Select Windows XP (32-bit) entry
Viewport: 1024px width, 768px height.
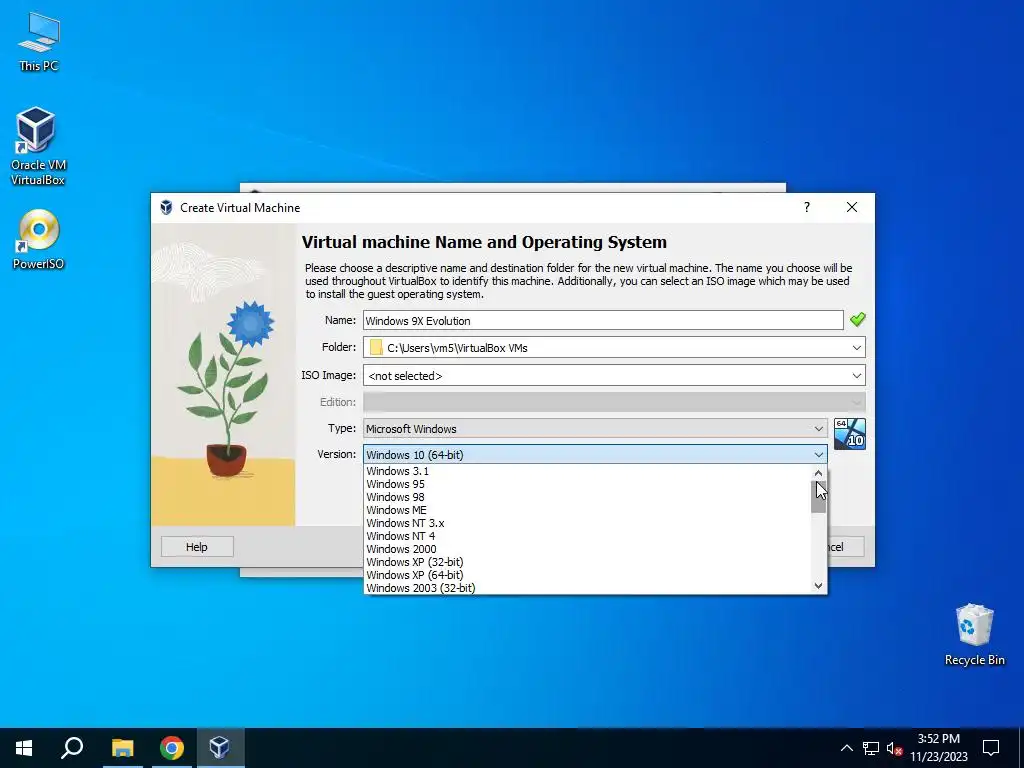pyautogui.click(x=588, y=562)
